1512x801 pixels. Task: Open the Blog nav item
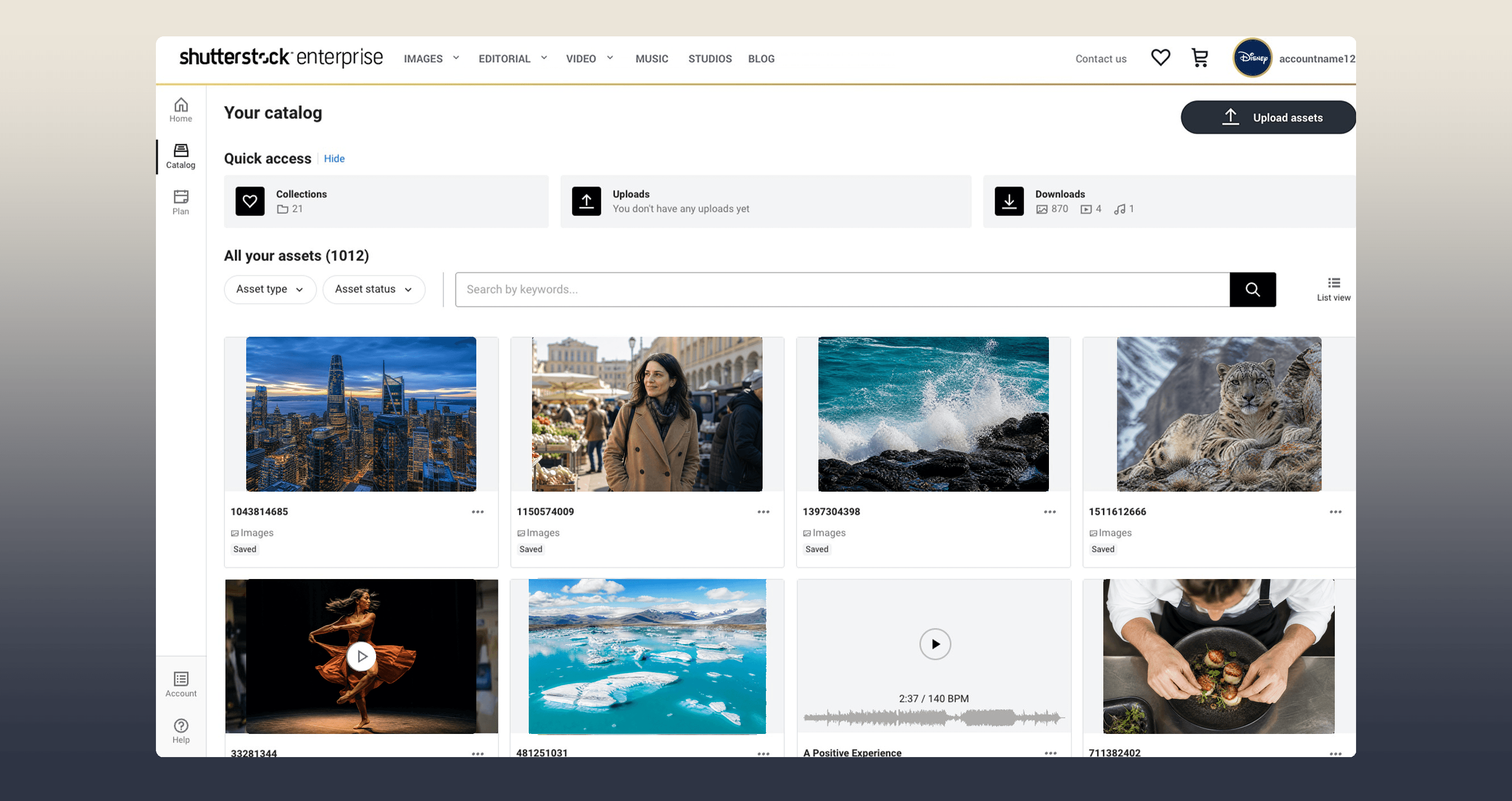[761, 59]
